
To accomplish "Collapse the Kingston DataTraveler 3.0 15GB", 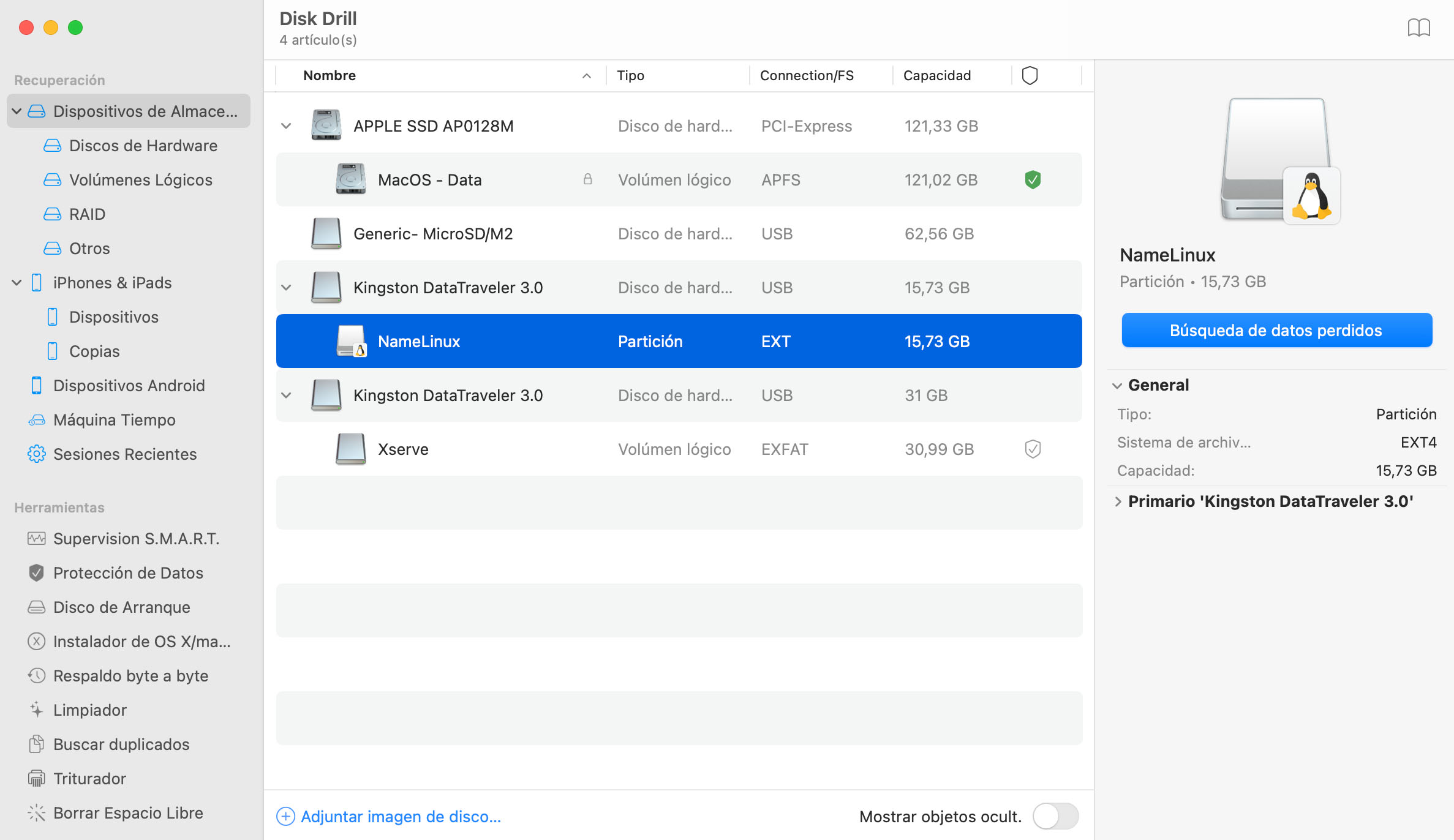I will (x=288, y=287).
